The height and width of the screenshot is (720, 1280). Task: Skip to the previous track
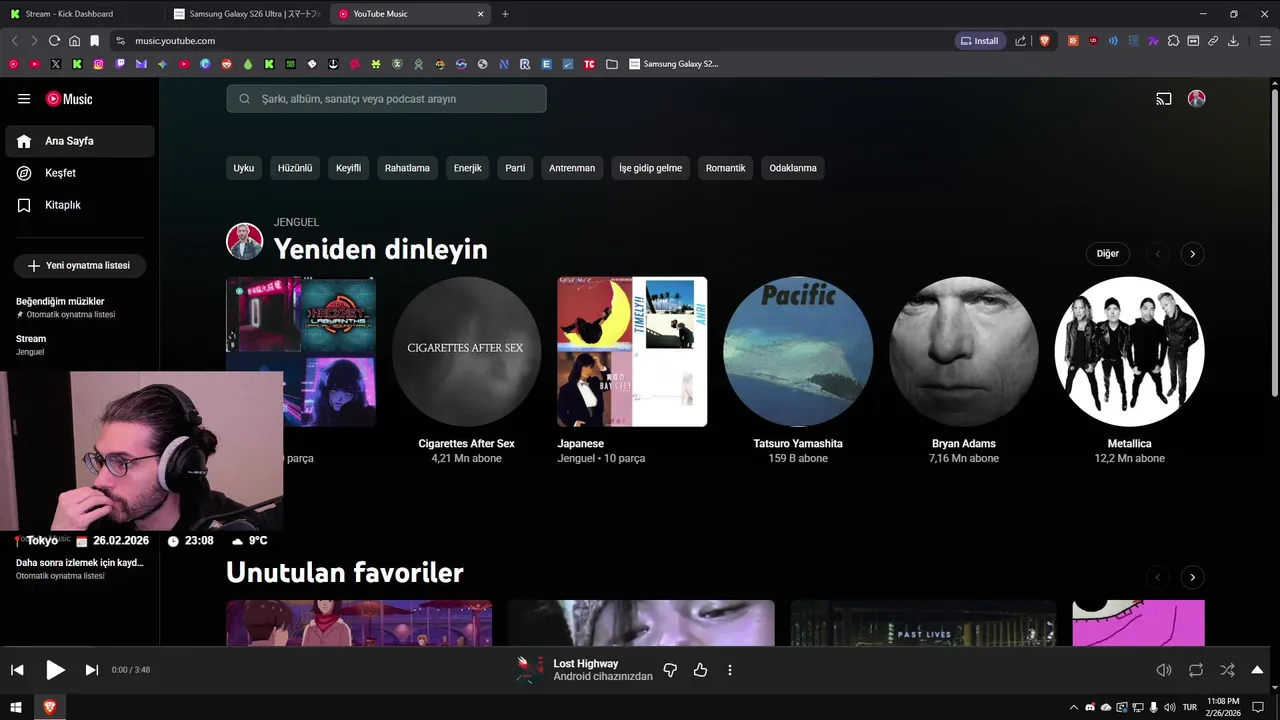pyautogui.click(x=17, y=670)
